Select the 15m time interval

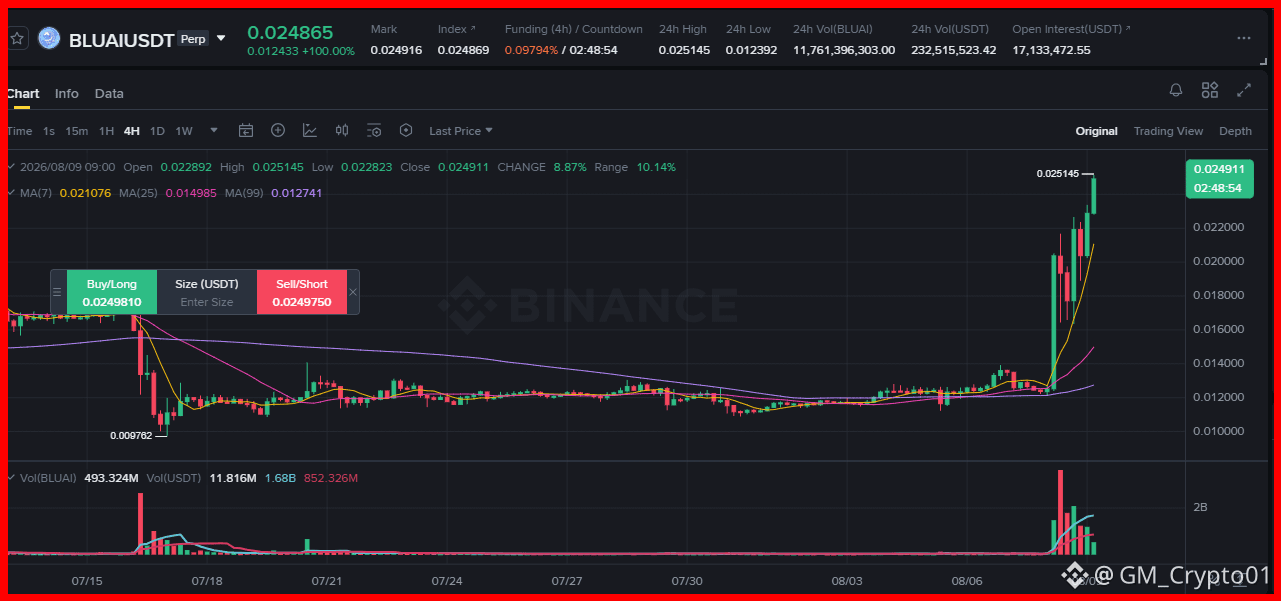tap(77, 131)
